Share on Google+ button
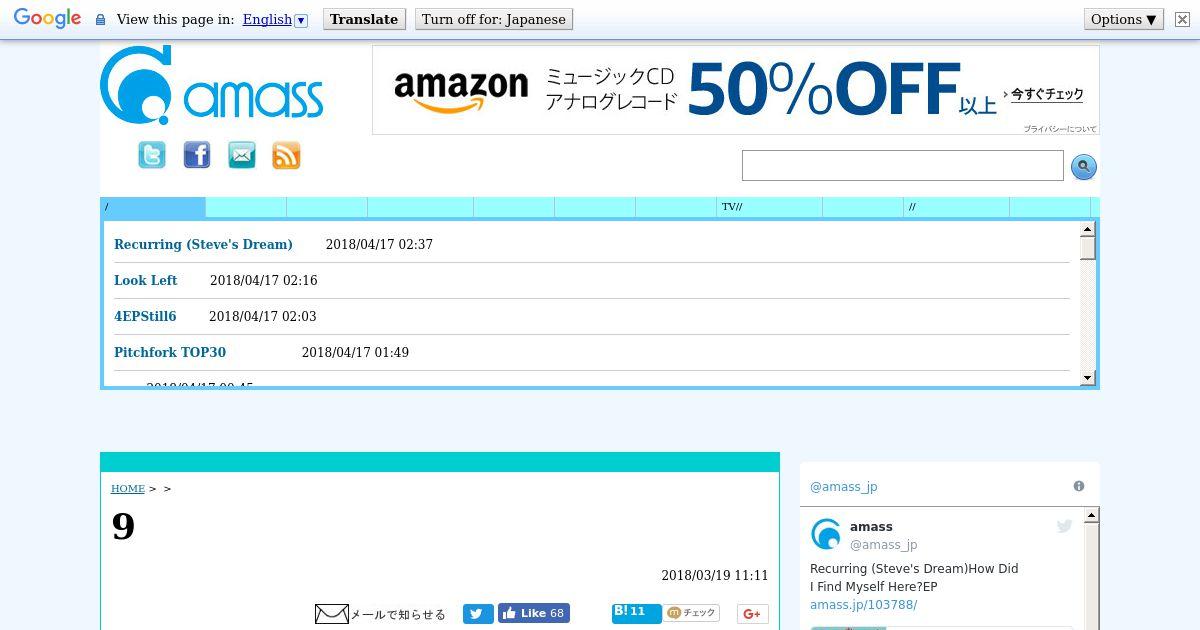The height and width of the screenshot is (630, 1200). coord(752,614)
